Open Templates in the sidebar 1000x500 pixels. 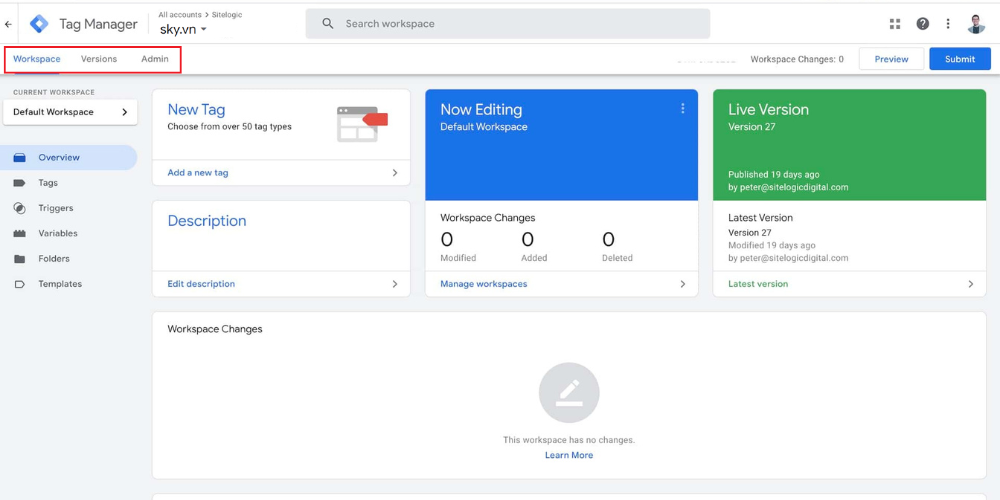point(60,284)
